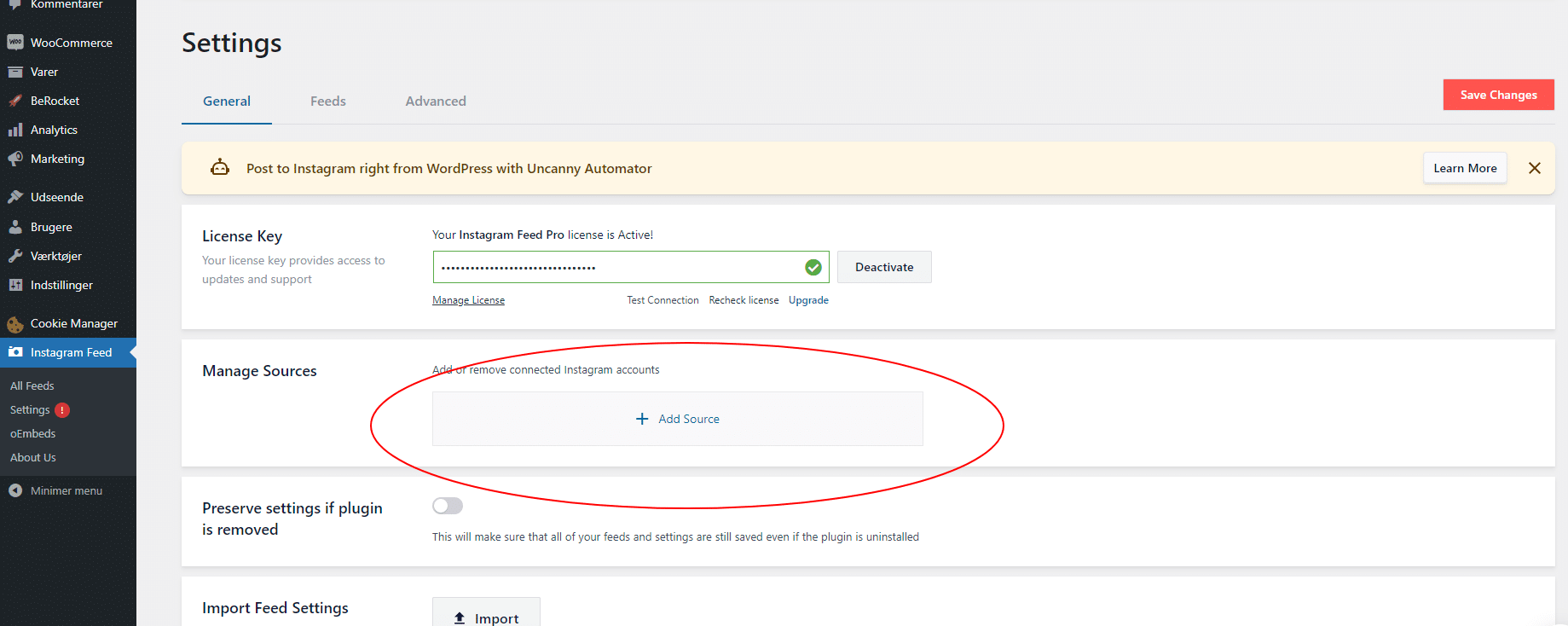Deactivate the license key
The width and height of the screenshot is (1568, 626).
tap(883, 267)
